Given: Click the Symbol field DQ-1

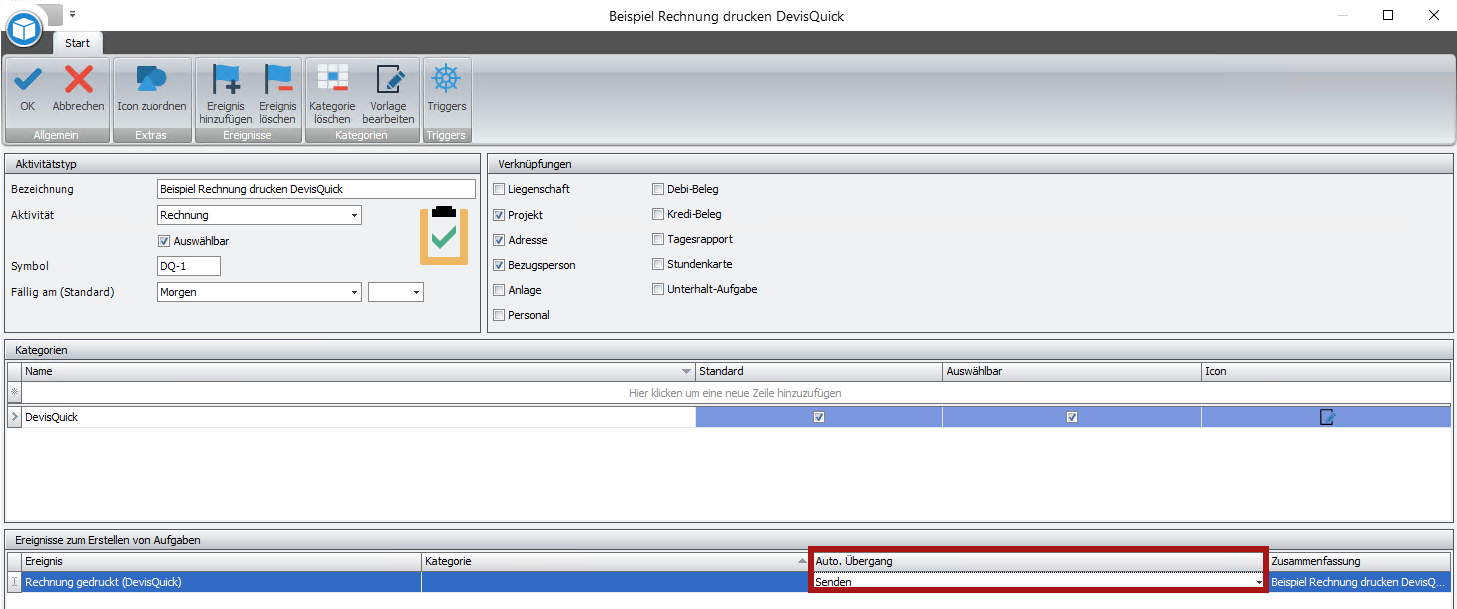Looking at the screenshot, I should [x=189, y=266].
